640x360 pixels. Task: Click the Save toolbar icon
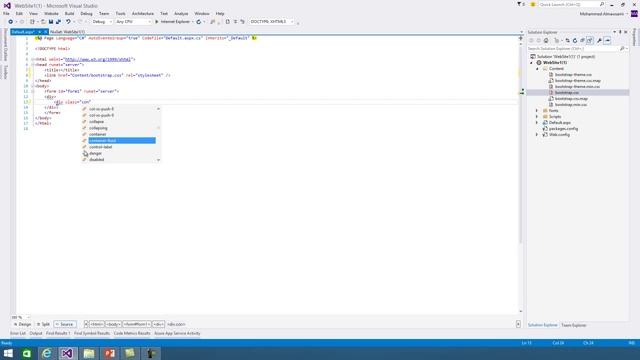[51, 22]
